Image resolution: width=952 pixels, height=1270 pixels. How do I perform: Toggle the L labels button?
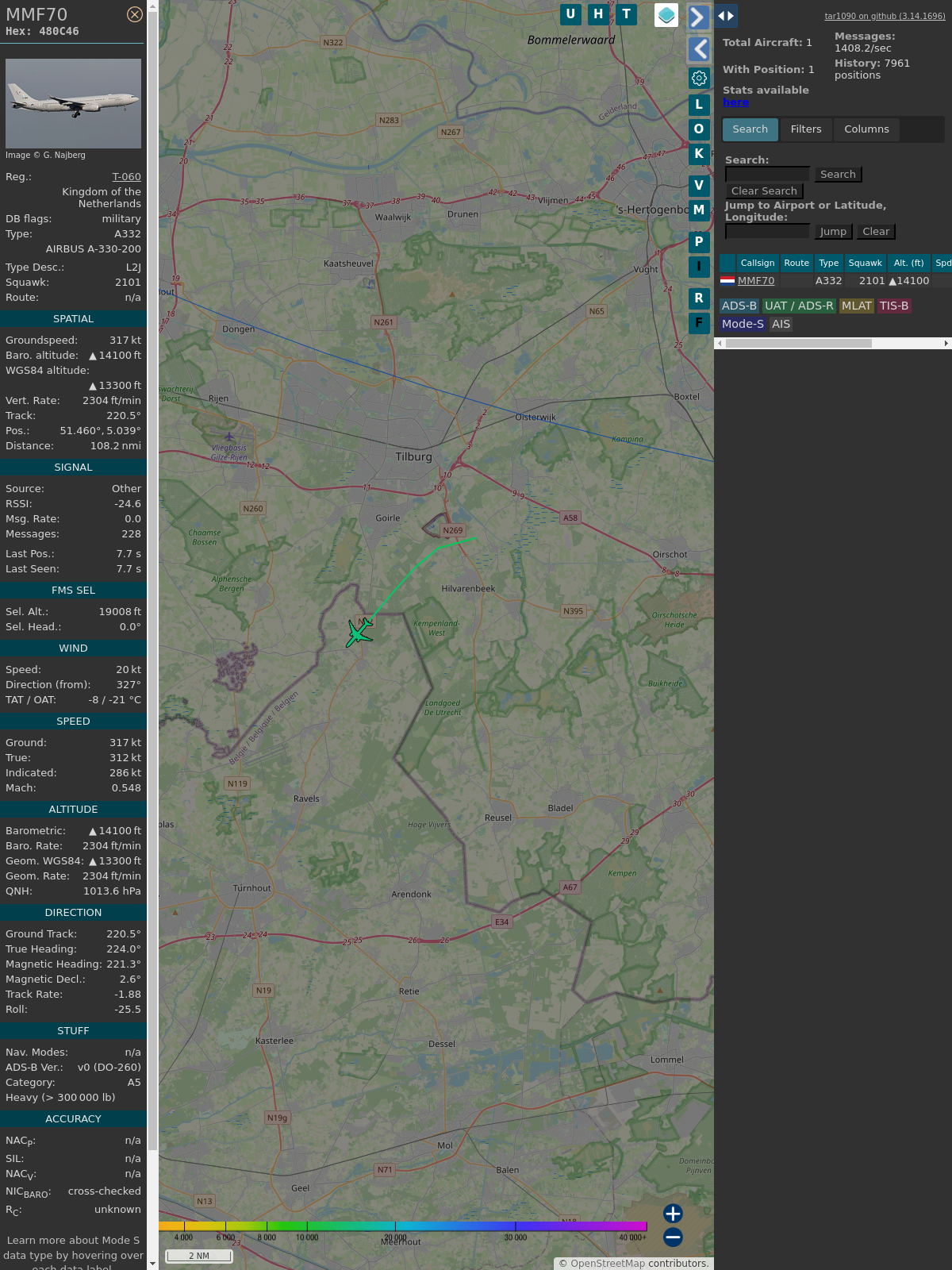(x=699, y=105)
